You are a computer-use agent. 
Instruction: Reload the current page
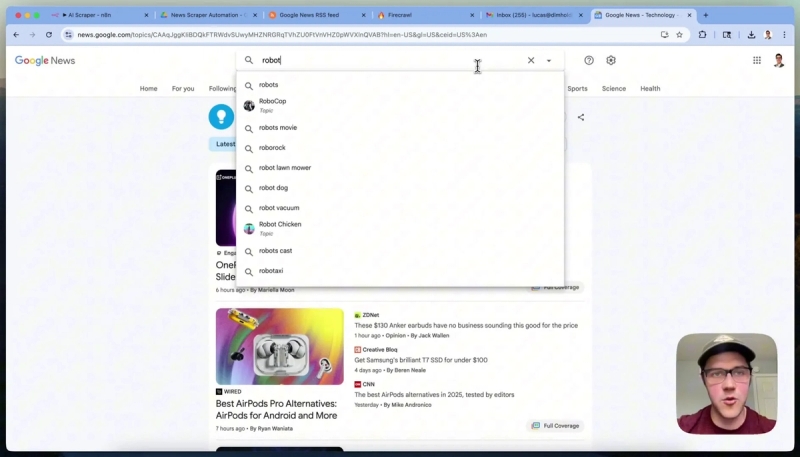tap(48, 35)
